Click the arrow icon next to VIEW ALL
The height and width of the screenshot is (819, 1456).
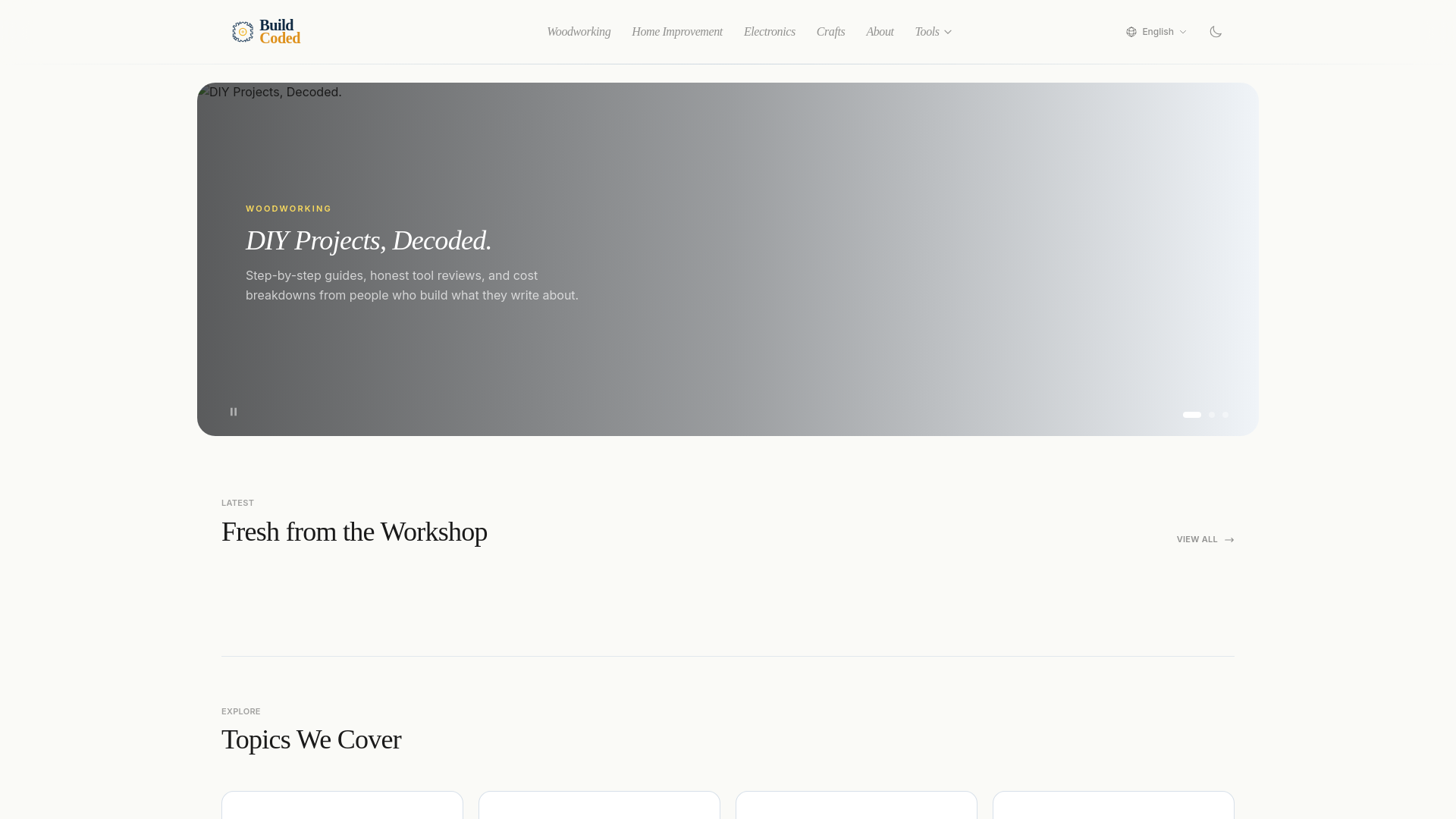pyautogui.click(x=1229, y=540)
